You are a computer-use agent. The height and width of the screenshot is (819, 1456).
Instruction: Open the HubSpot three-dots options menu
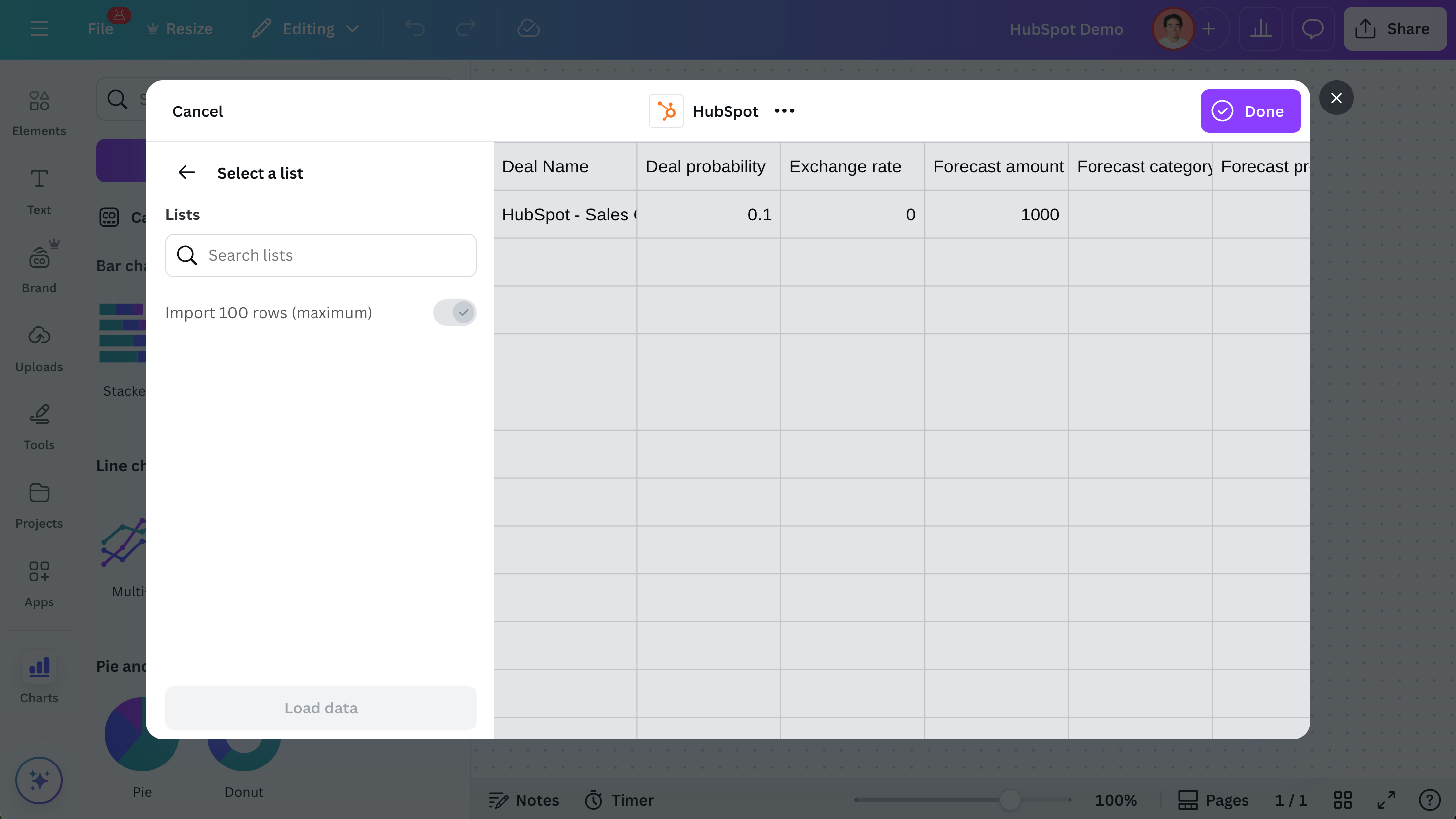click(784, 111)
